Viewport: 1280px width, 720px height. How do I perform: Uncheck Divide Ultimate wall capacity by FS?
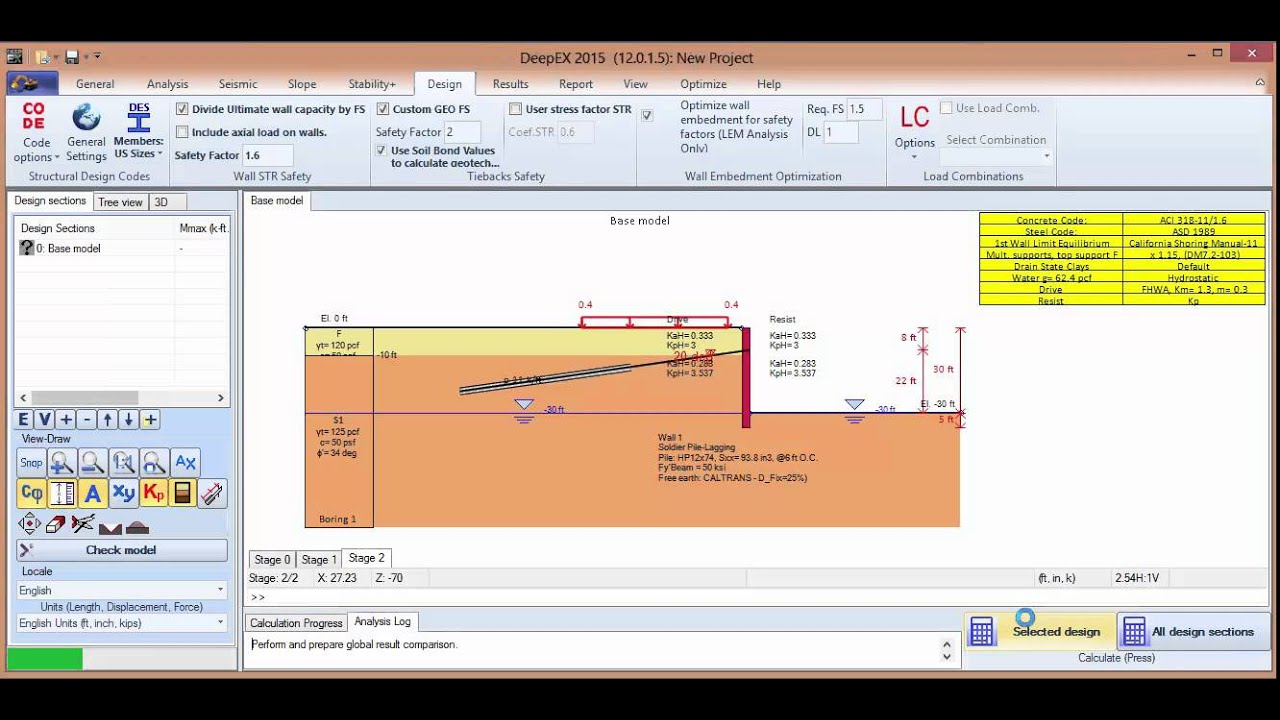click(x=182, y=109)
